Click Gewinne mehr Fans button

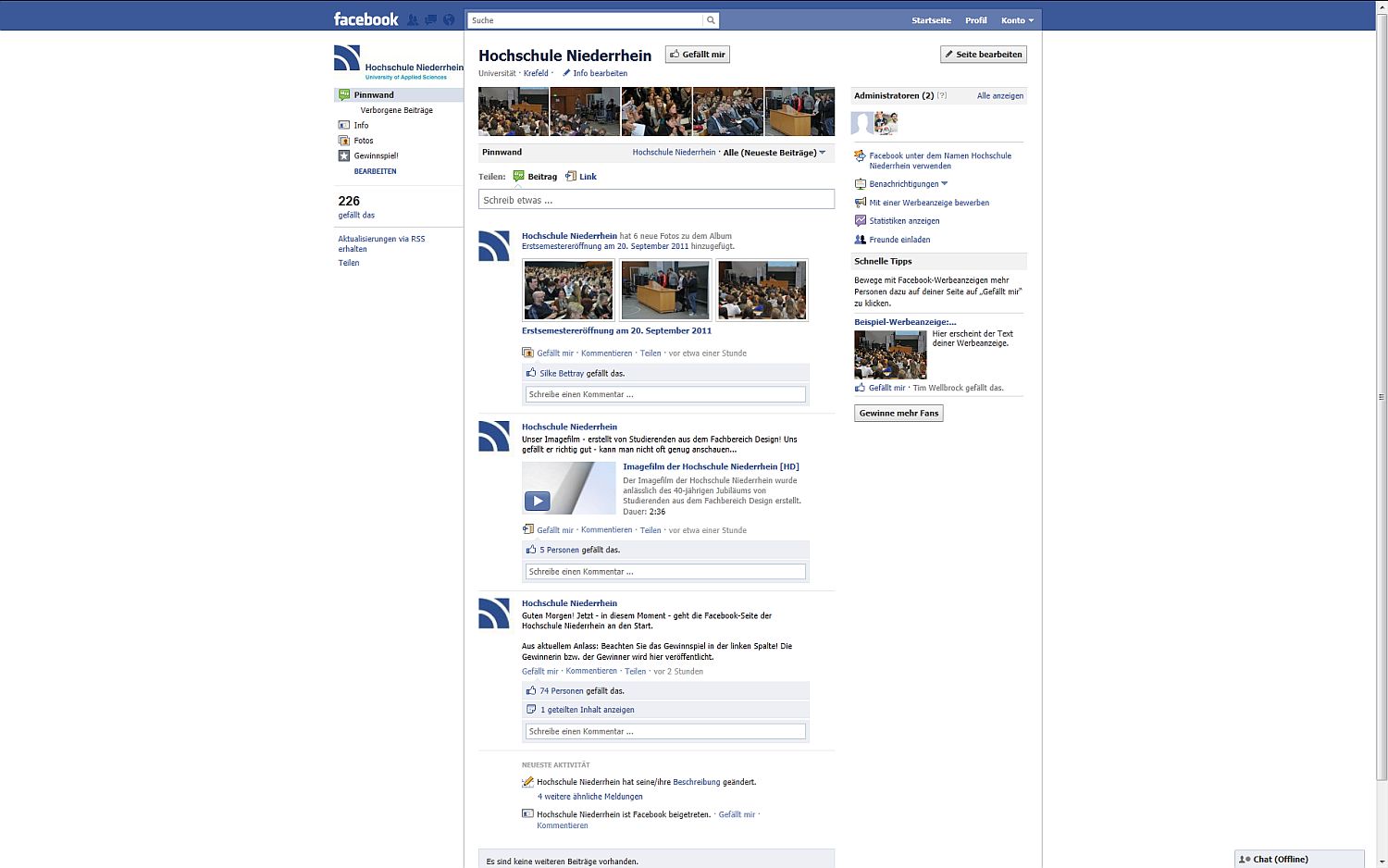[x=898, y=414]
